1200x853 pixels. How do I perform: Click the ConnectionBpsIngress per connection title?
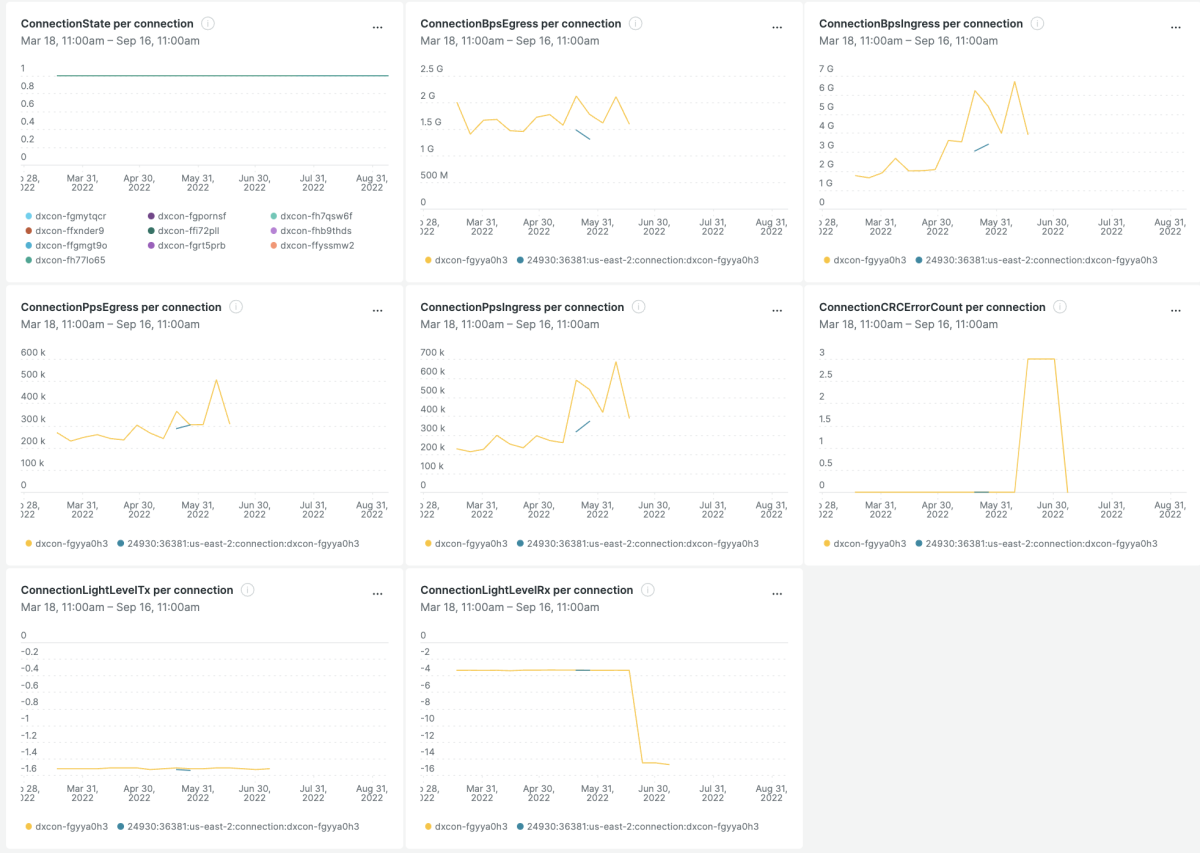click(920, 23)
